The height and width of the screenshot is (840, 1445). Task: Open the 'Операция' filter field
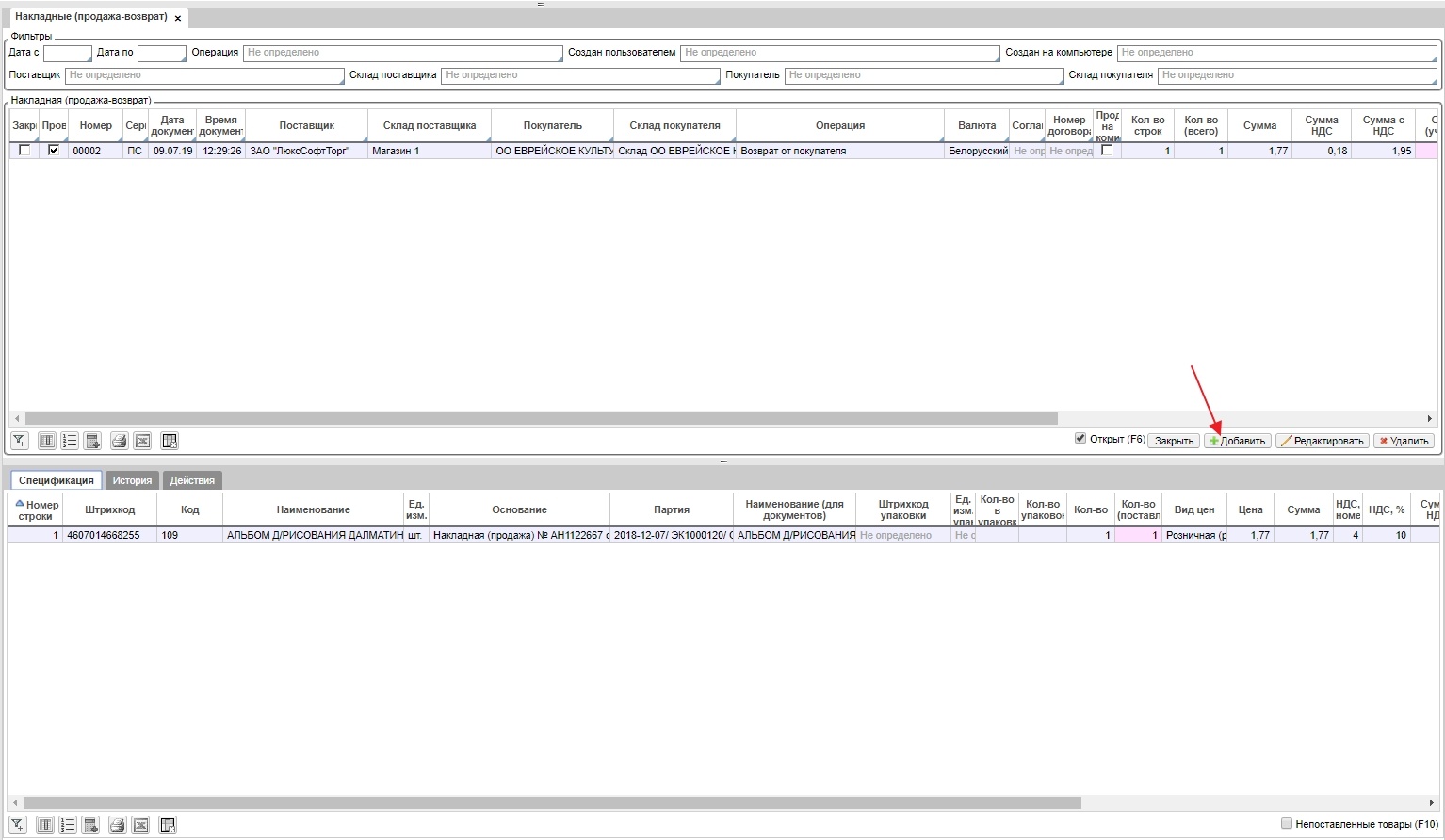(402, 54)
